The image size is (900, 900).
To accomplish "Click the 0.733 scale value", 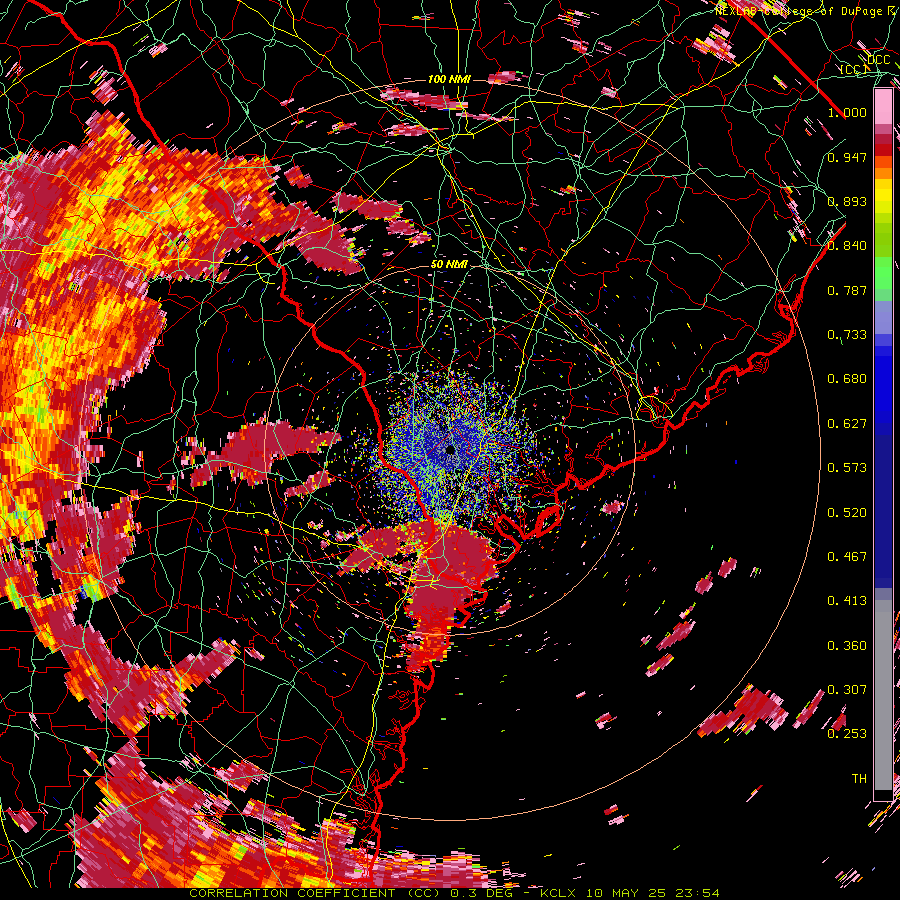I will pyautogui.click(x=847, y=335).
